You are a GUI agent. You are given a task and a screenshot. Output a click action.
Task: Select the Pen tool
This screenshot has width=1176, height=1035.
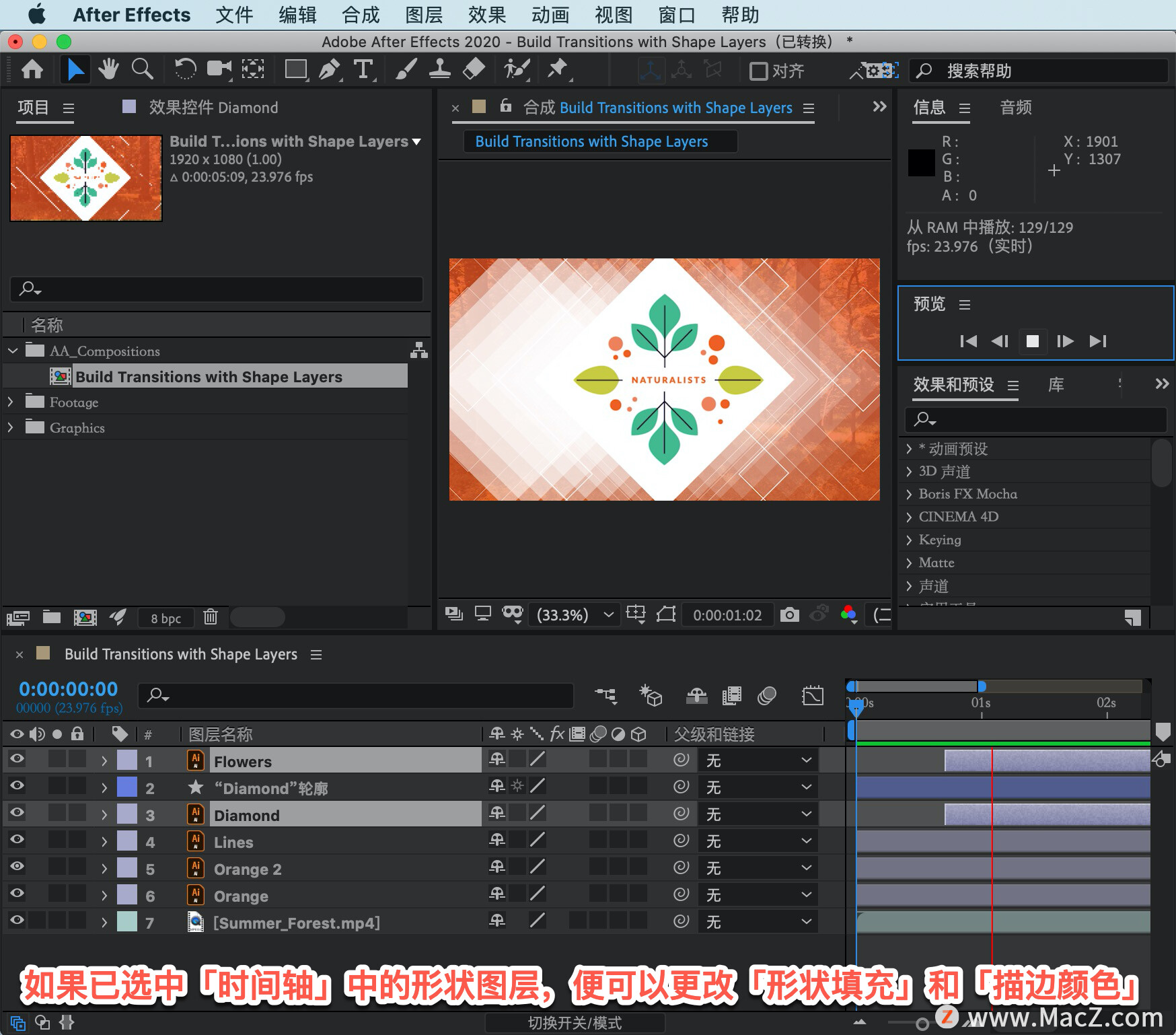click(330, 69)
